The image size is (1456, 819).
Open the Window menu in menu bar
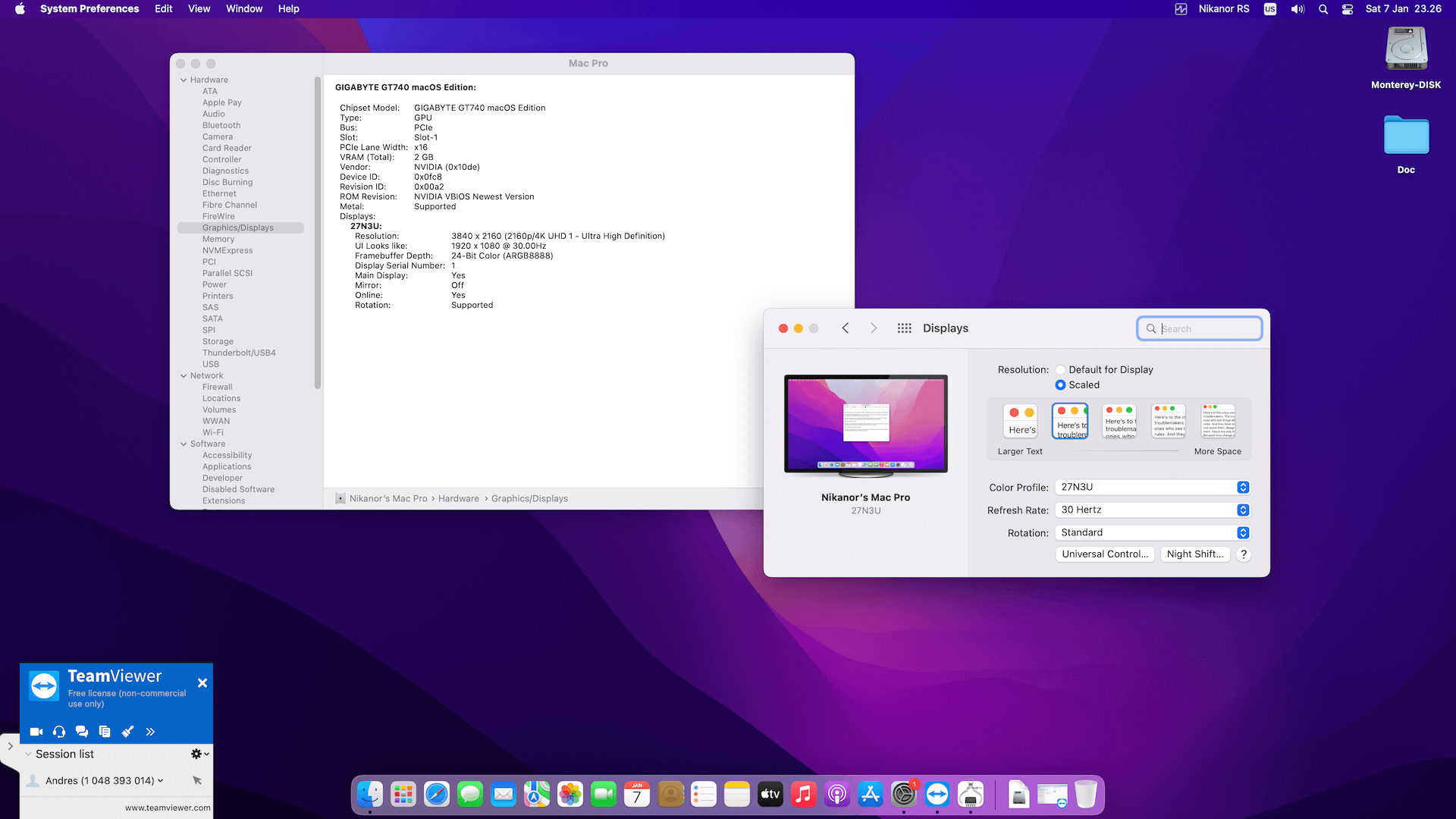pyautogui.click(x=244, y=9)
